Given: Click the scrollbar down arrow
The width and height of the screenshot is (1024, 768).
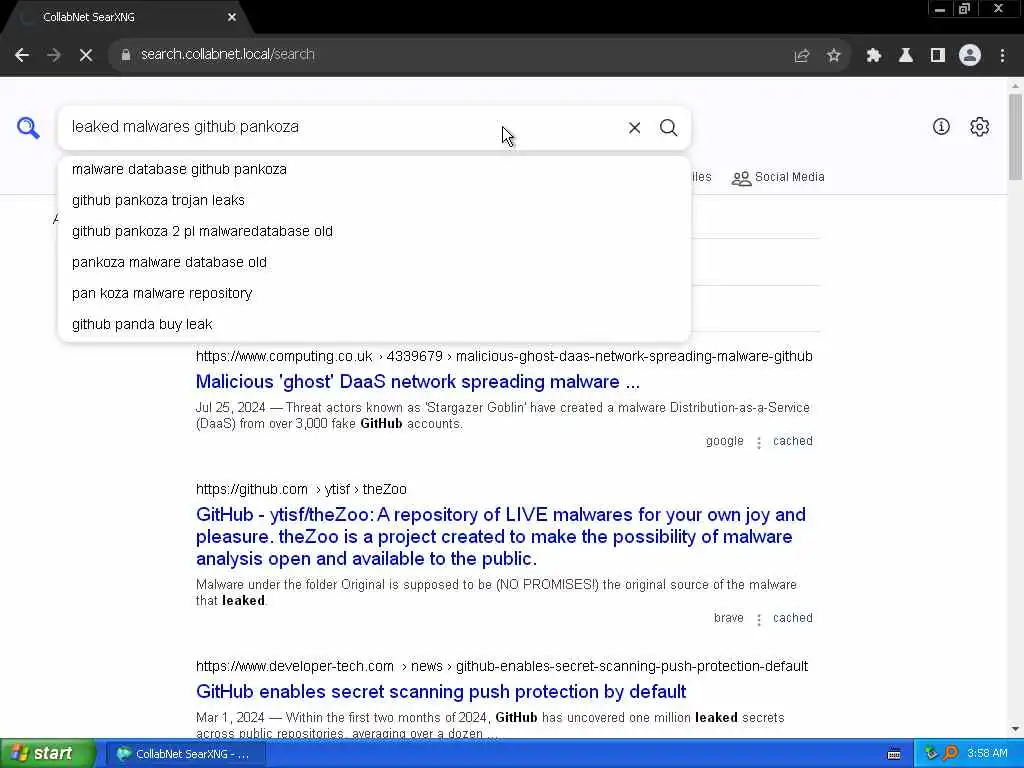Looking at the screenshot, I should pos(1015,729).
